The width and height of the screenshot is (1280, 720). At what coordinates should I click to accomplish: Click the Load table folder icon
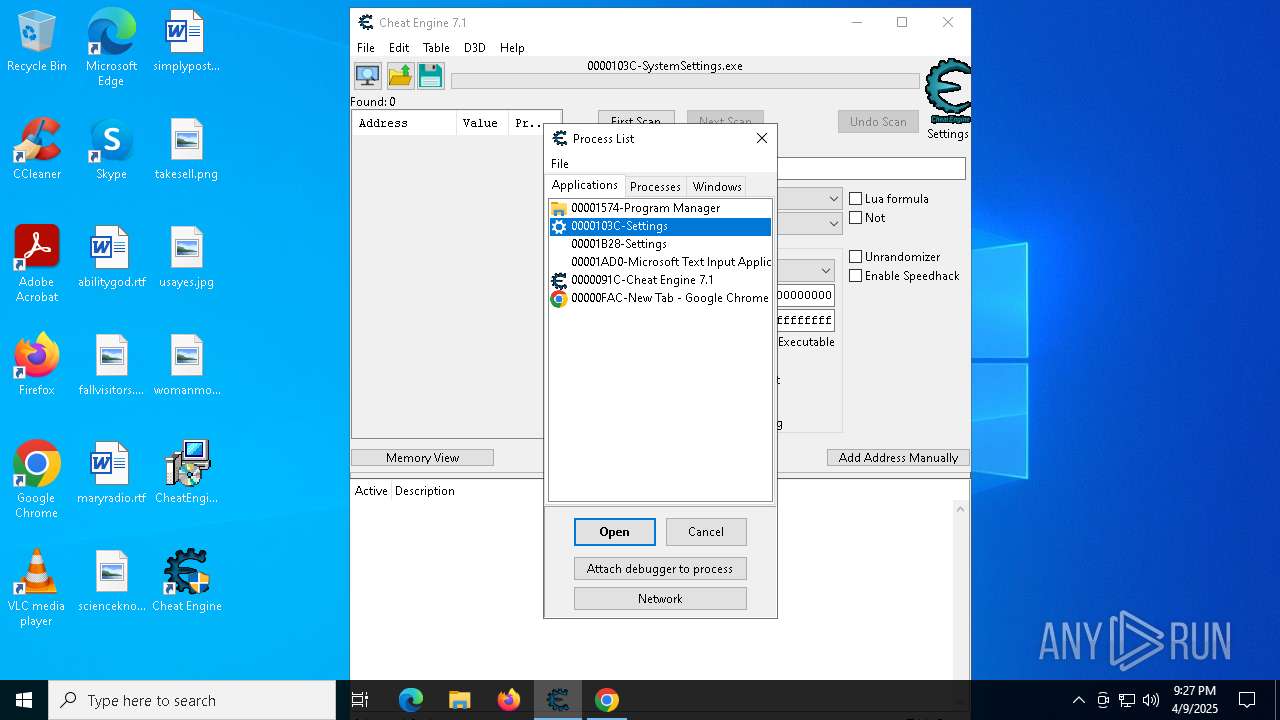click(399, 76)
